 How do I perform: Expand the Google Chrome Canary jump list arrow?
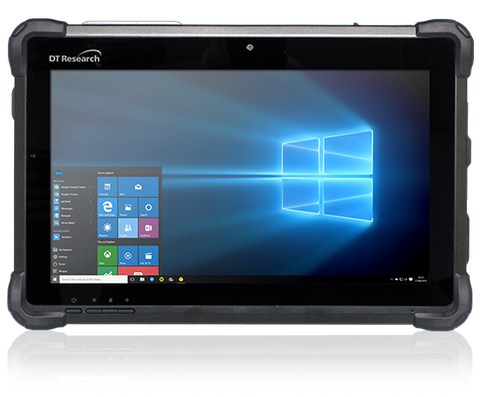point(91,187)
